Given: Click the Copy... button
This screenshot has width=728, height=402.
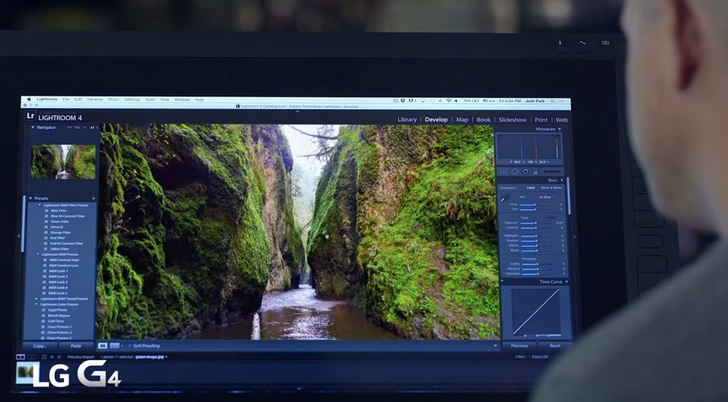Looking at the screenshot, I should (x=40, y=346).
